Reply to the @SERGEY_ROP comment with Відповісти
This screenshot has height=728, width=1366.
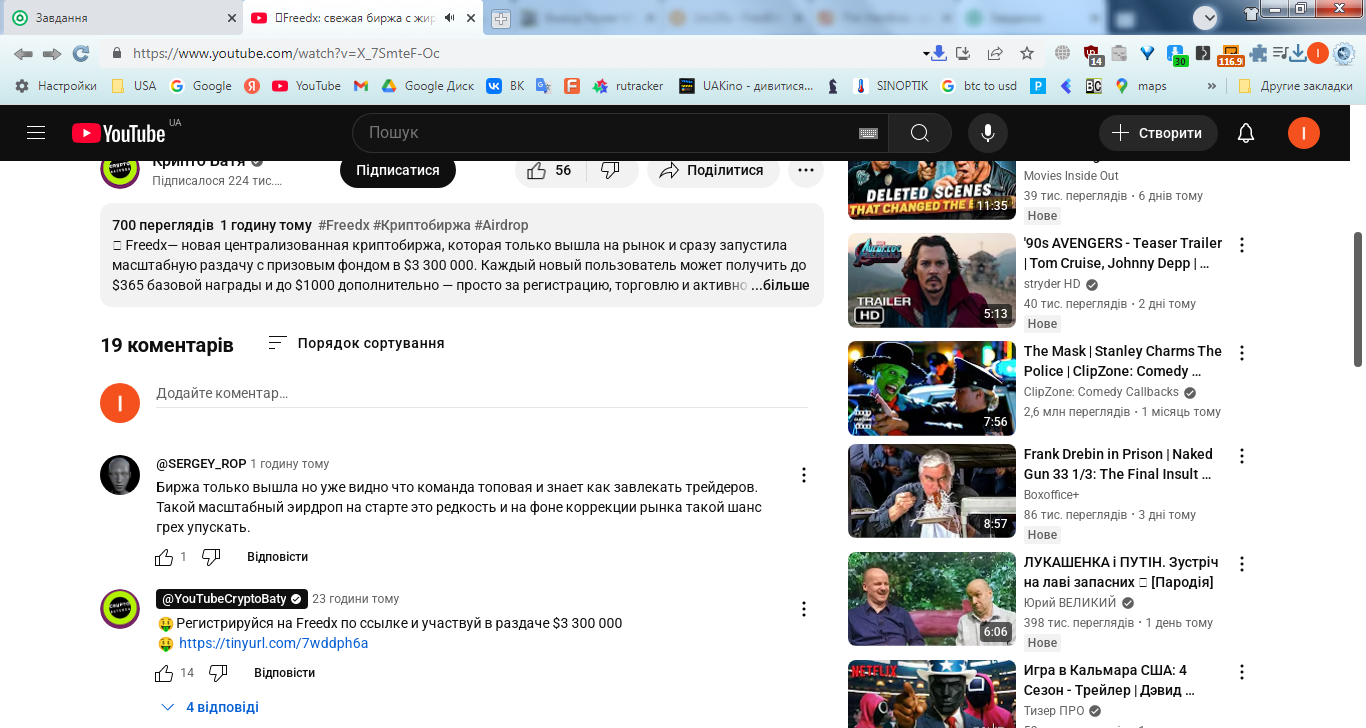(277, 557)
